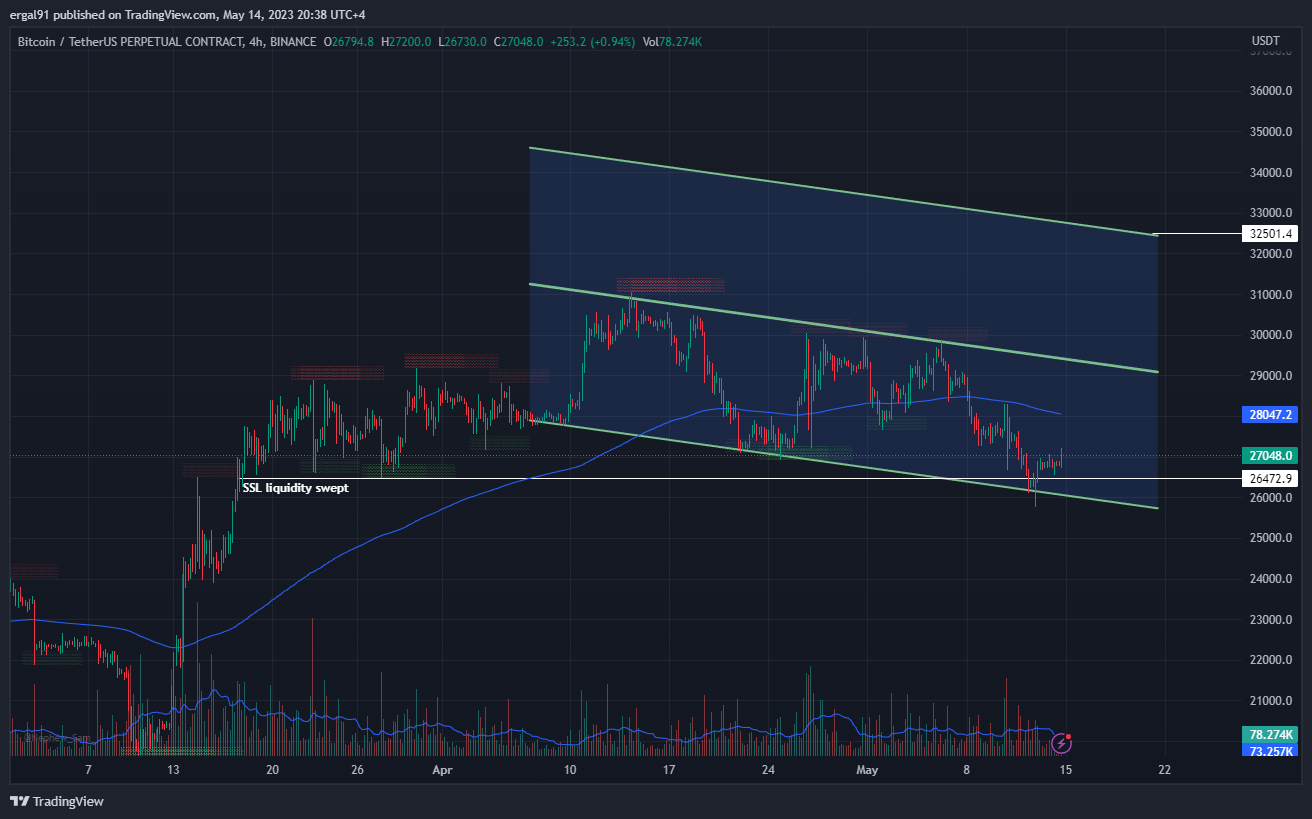Click the 26472.9 horizontal line price label
The width and height of the screenshot is (1312, 819).
(1269, 478)
